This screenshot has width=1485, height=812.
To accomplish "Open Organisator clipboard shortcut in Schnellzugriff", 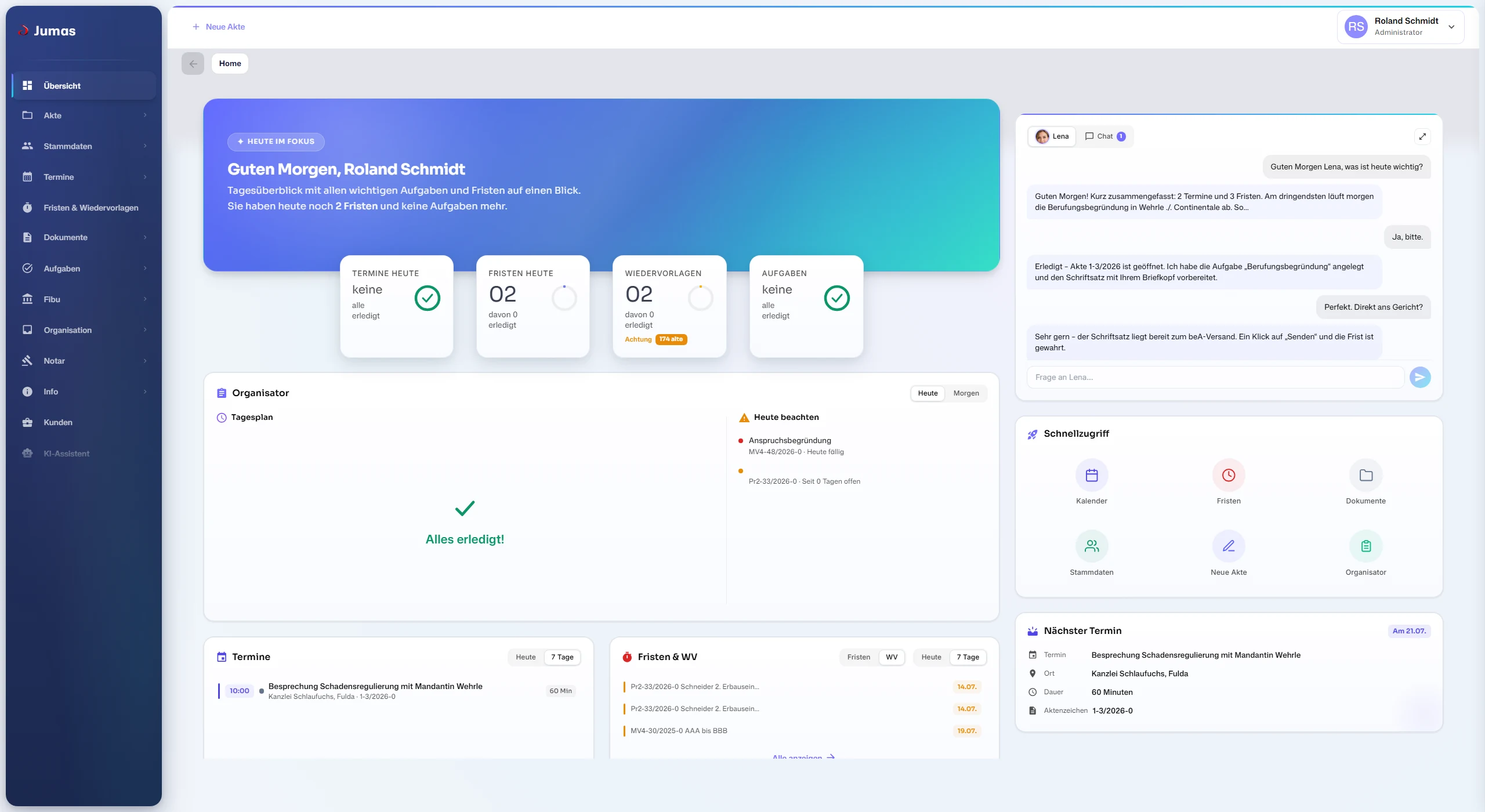I will (1366, 546).
